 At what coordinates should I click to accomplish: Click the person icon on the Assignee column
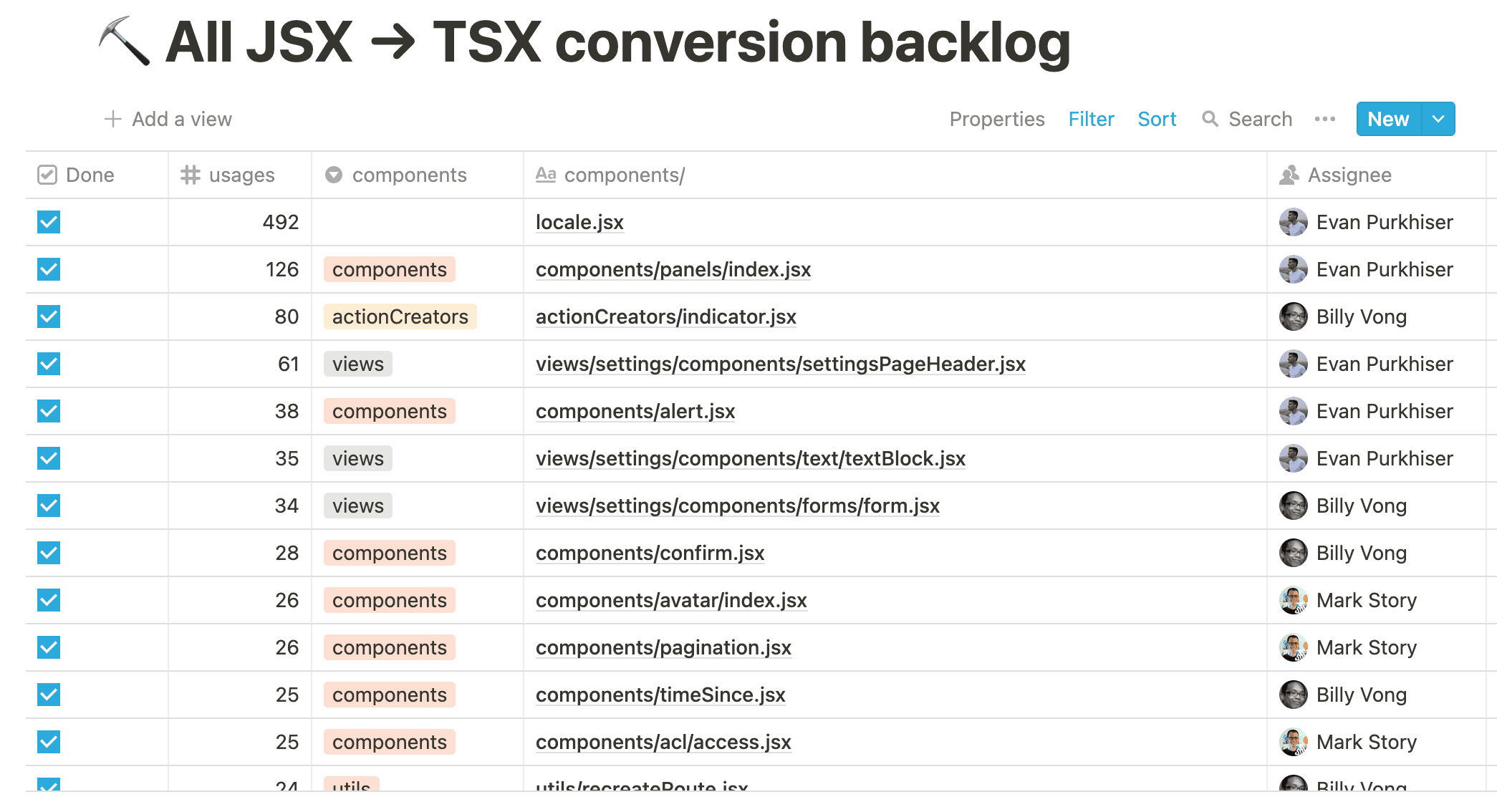pyautogui.click(x=1290, y=174)
